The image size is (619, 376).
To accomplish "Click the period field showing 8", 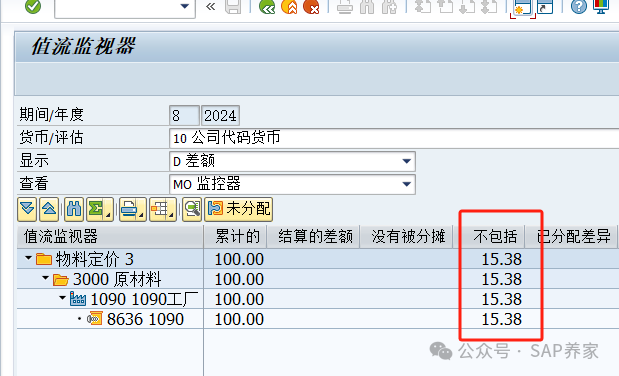I will 184,116.
